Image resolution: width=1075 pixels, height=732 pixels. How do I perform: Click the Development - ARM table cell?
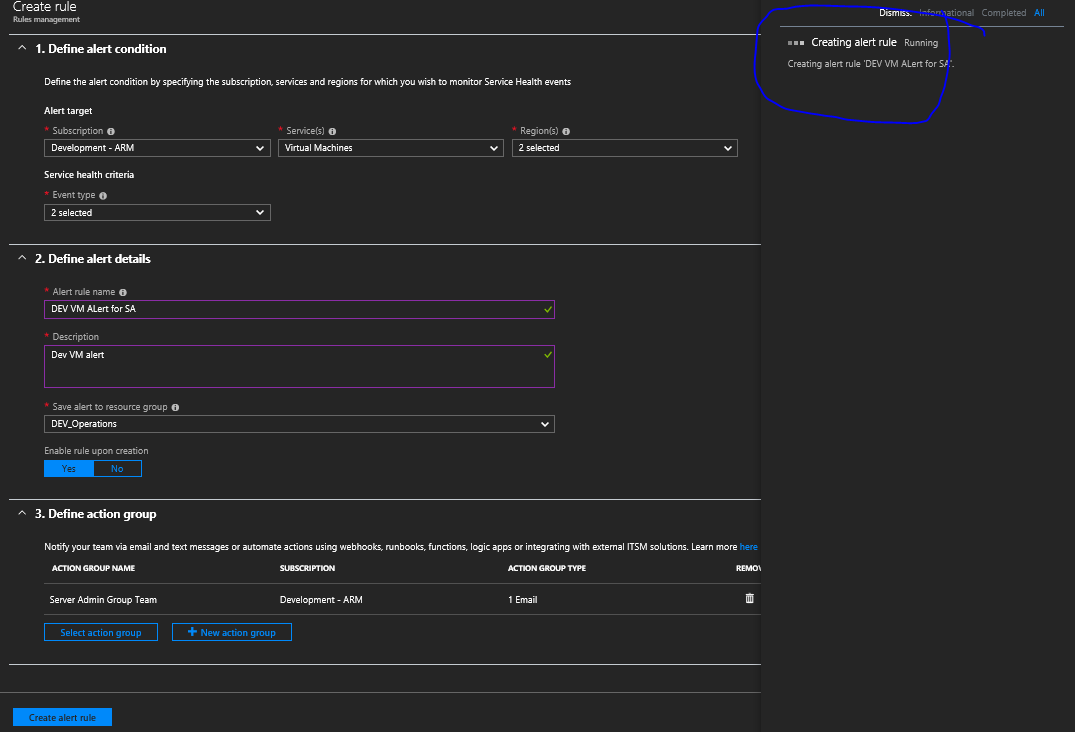pos(321,600)
